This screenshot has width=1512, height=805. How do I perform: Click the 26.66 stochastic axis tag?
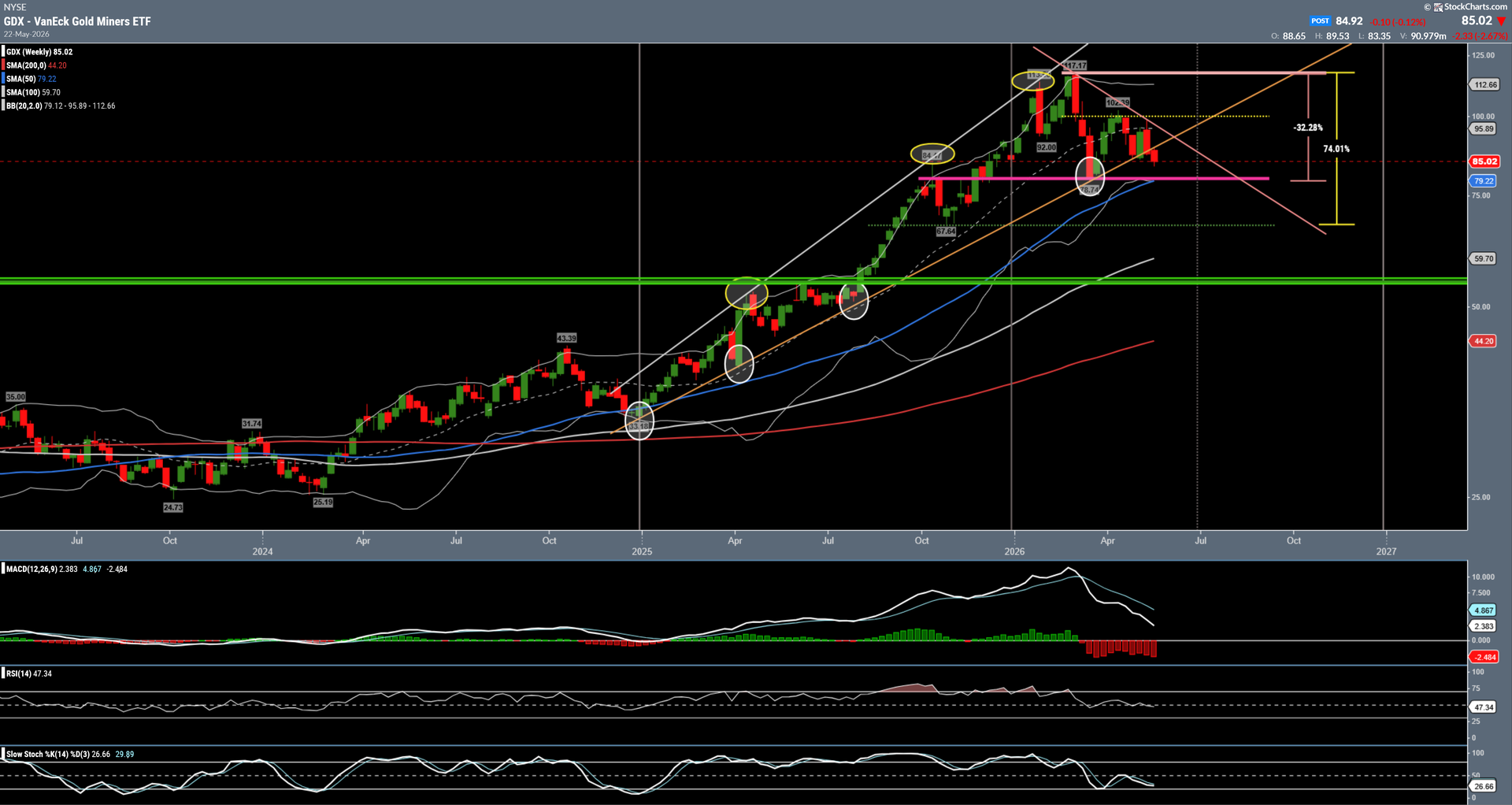tap(1484, 786)
